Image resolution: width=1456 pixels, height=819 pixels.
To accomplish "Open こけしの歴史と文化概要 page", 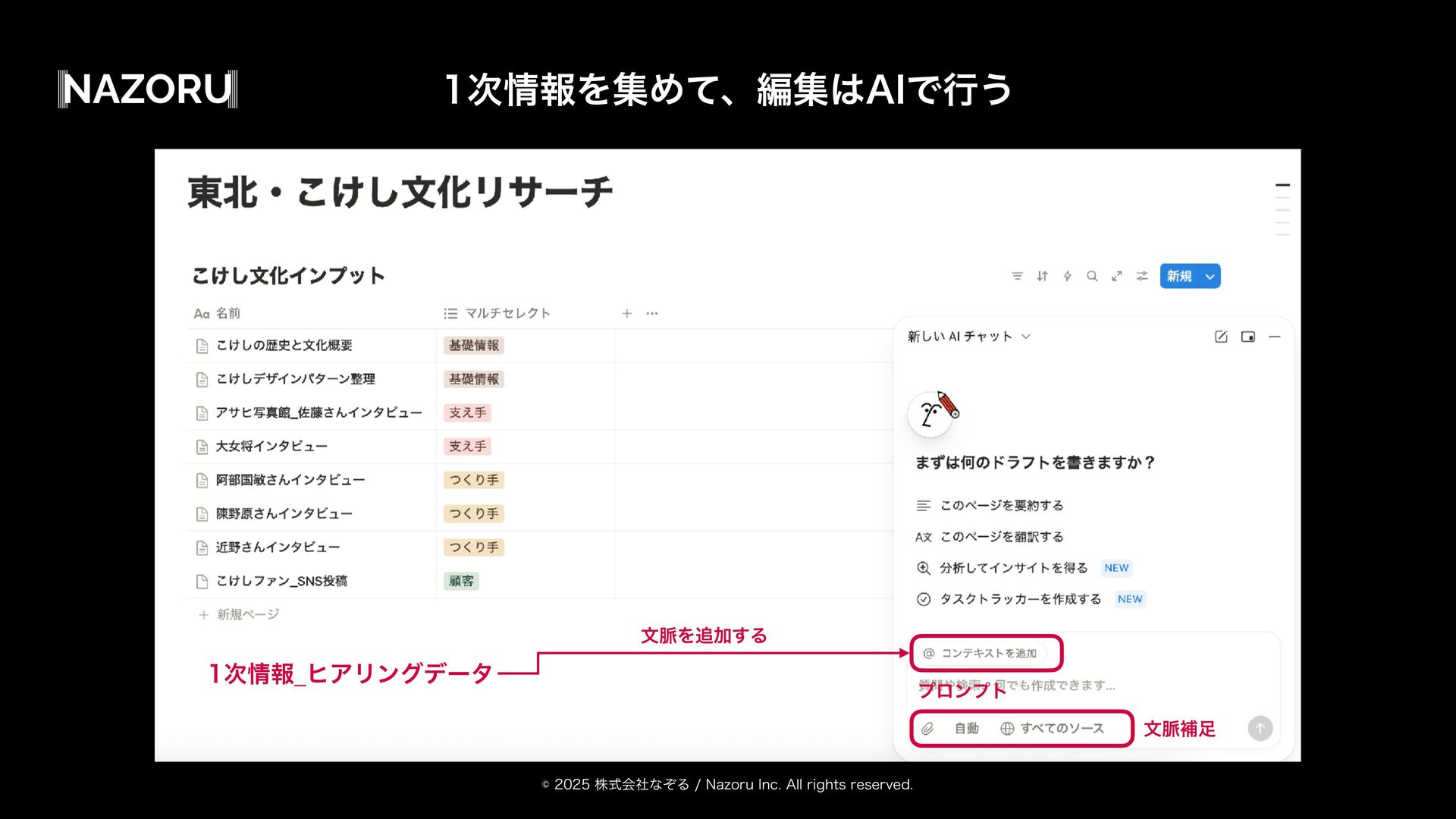I will click(284, 346).
